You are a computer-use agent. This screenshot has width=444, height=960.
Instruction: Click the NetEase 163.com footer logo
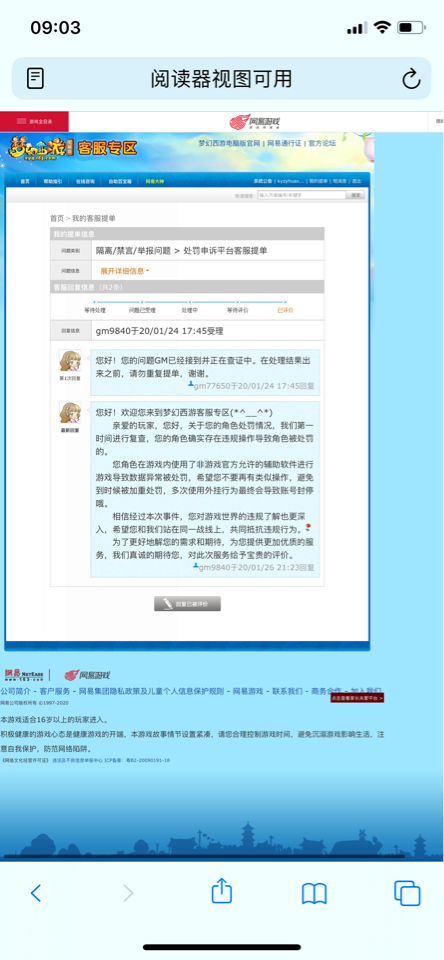pos(24,675)
